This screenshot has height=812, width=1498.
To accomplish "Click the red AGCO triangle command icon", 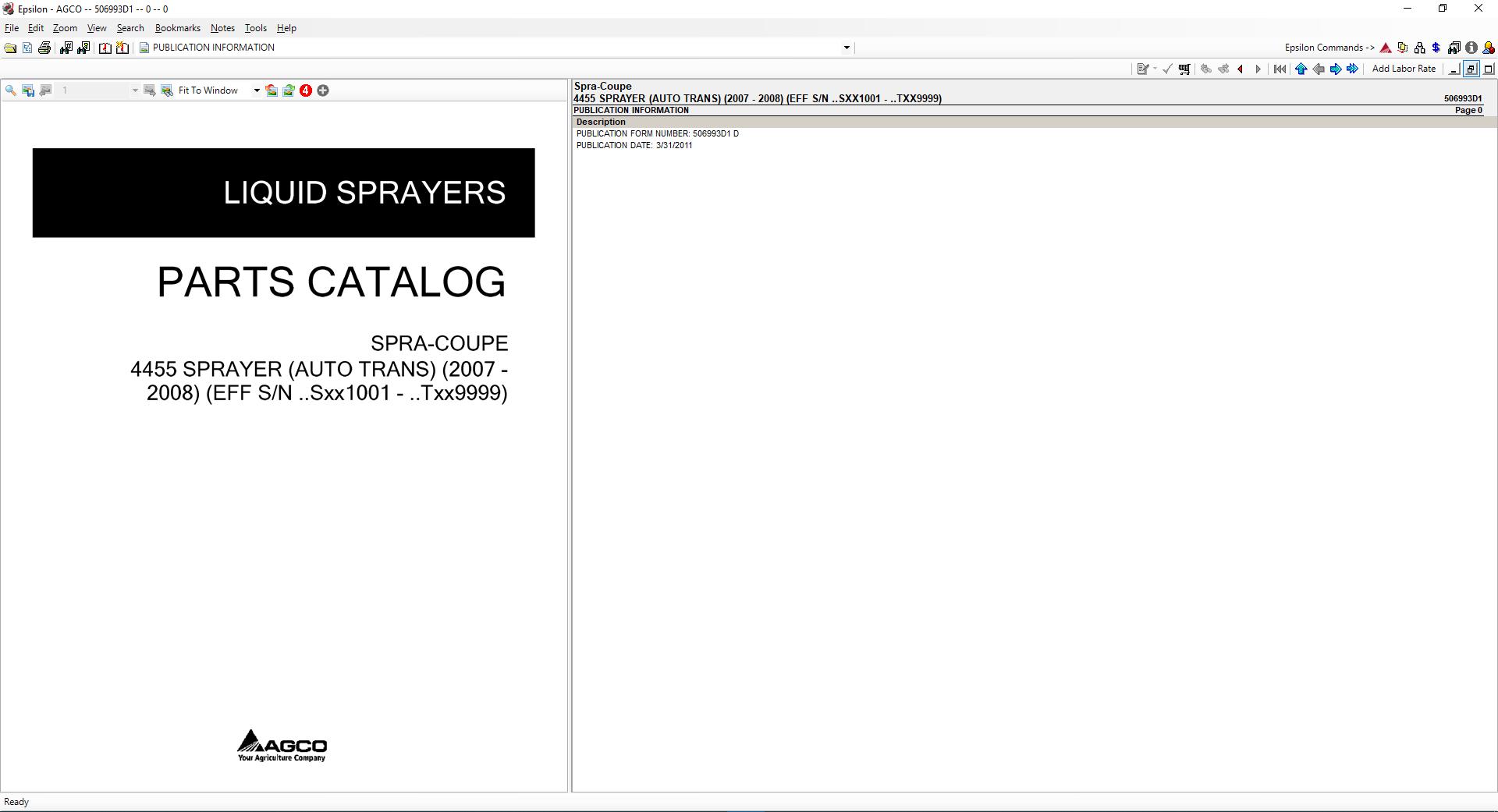I will [1386, 48].
